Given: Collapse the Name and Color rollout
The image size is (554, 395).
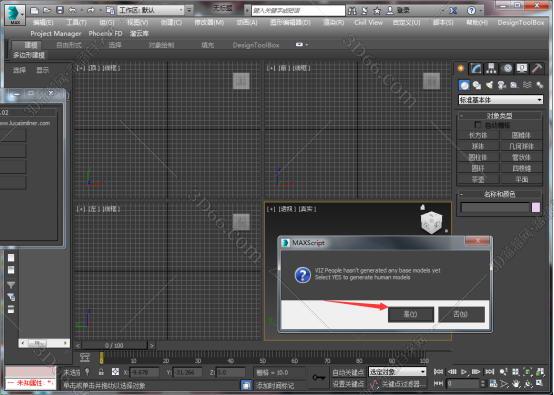Looking at the screenshot, I should (500, 194).
